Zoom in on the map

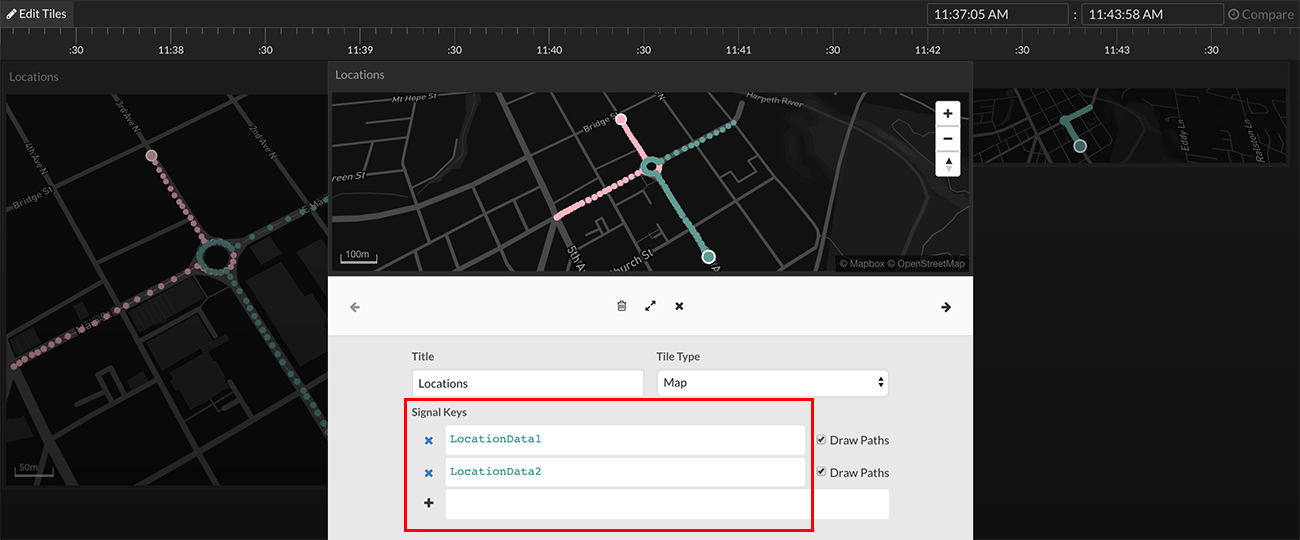pyautogui.click(x=948, y=113)
